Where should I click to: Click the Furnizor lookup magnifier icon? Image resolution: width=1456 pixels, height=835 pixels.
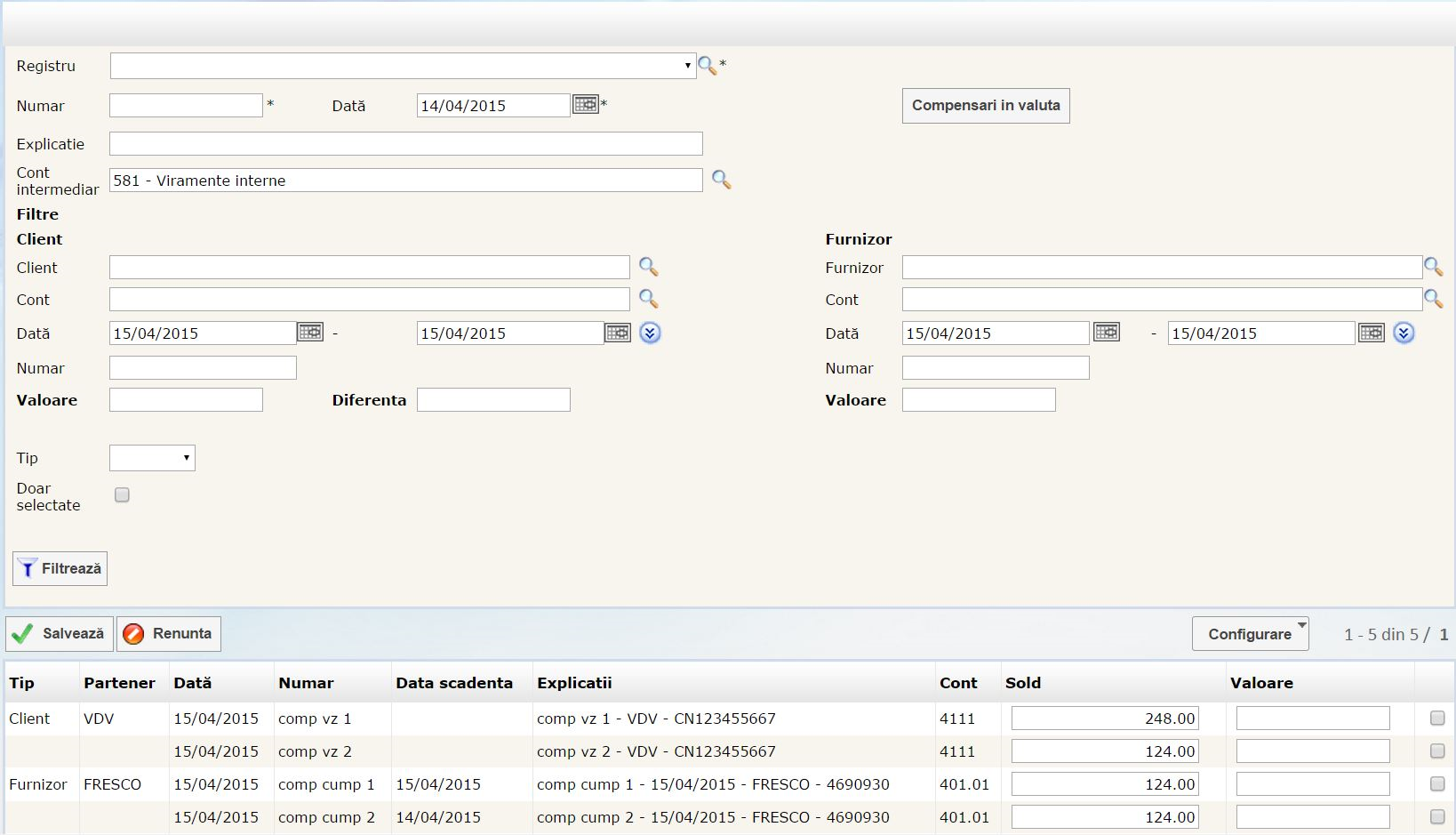(x=1433, y=267)
